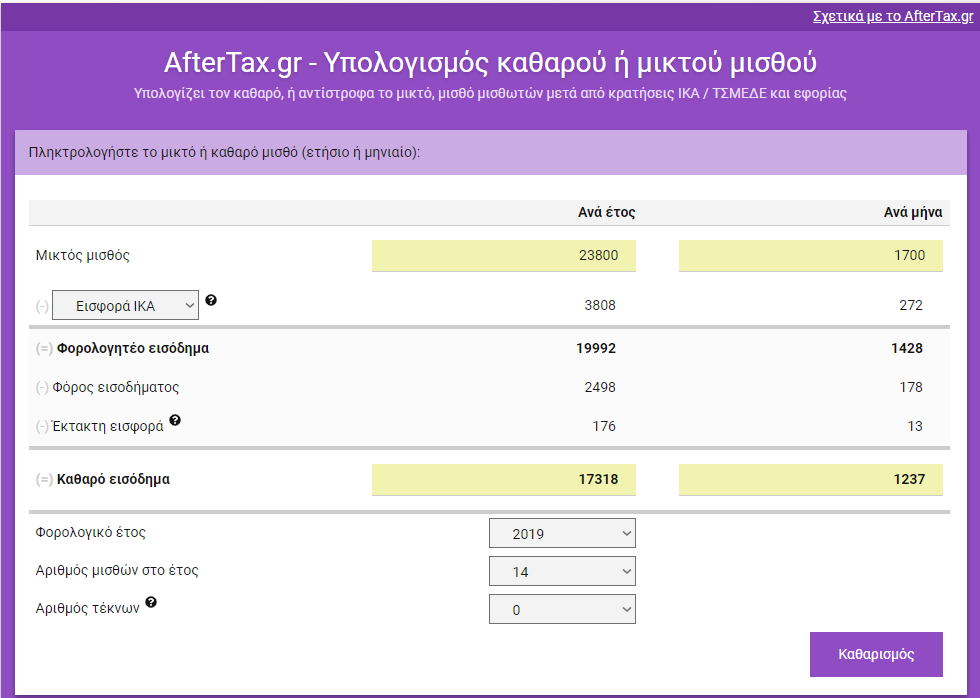Click the yearly Καθαρό εισόδημα field 17318
Viewport: 980px width, 698px height.
pyautogui.click(x=504, y=479)
